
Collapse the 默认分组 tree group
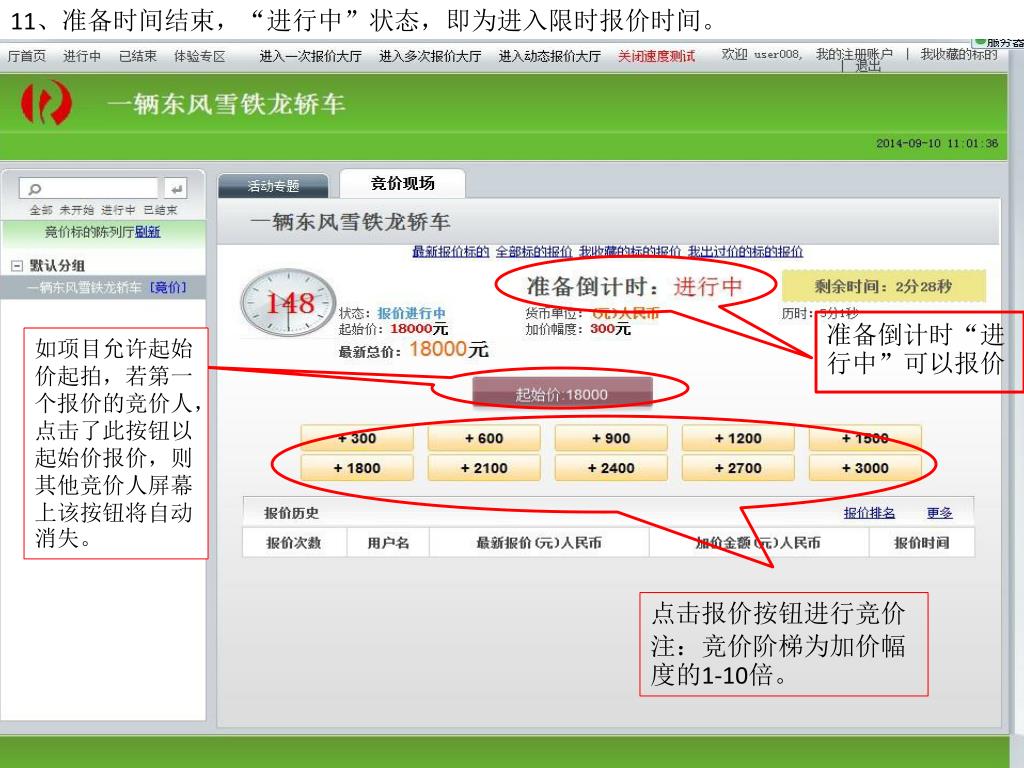[x=18, y=266]
